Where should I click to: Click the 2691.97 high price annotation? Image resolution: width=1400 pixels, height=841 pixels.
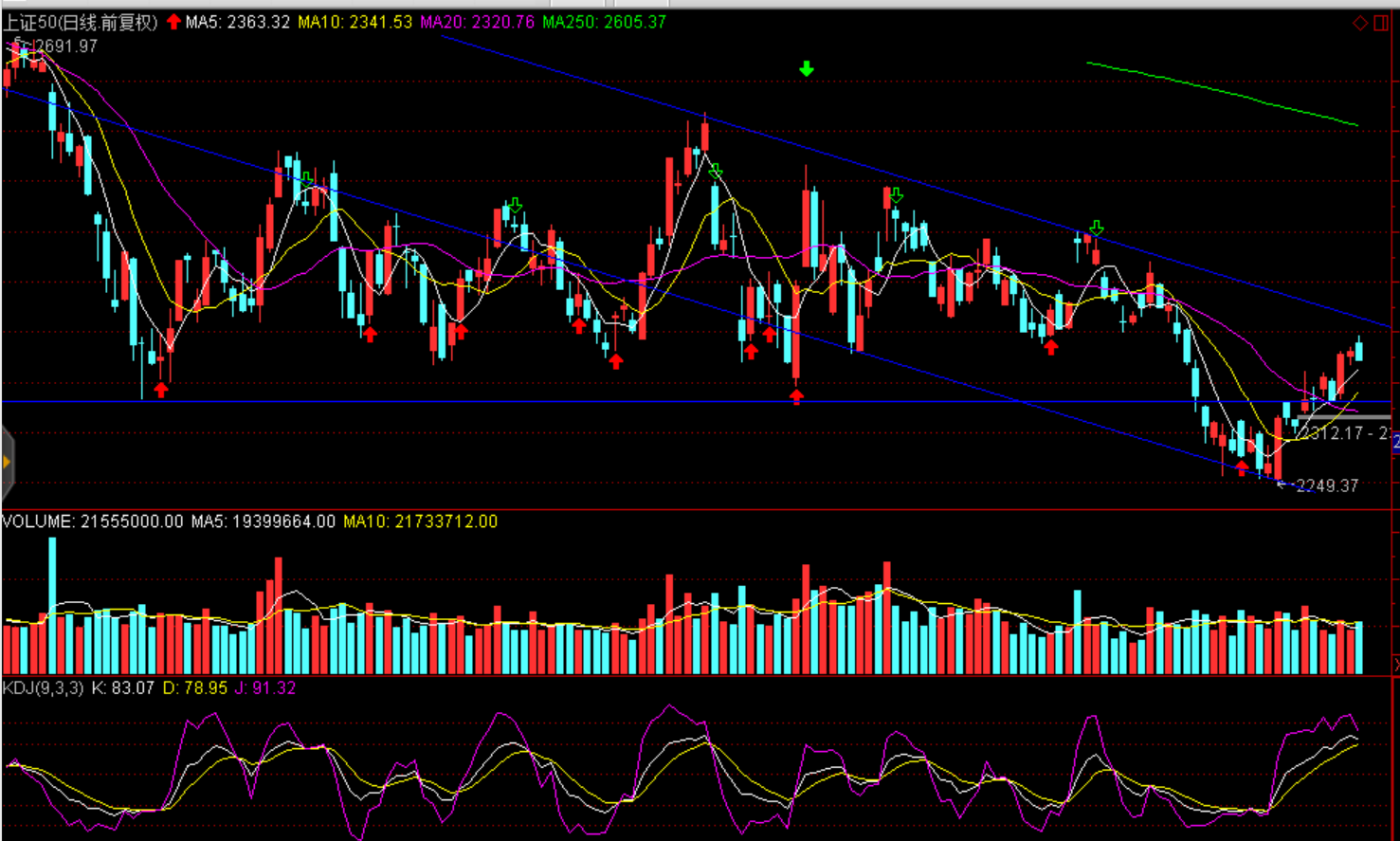66,46
